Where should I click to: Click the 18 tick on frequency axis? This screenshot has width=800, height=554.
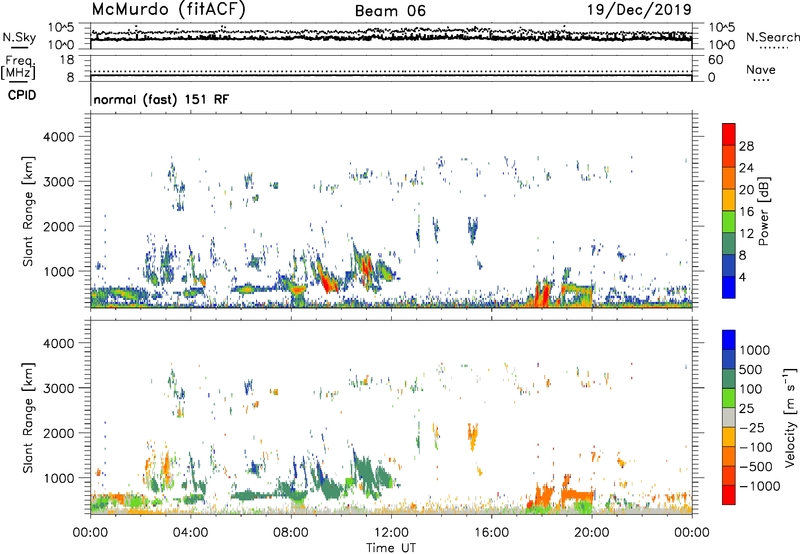point(66,60)
